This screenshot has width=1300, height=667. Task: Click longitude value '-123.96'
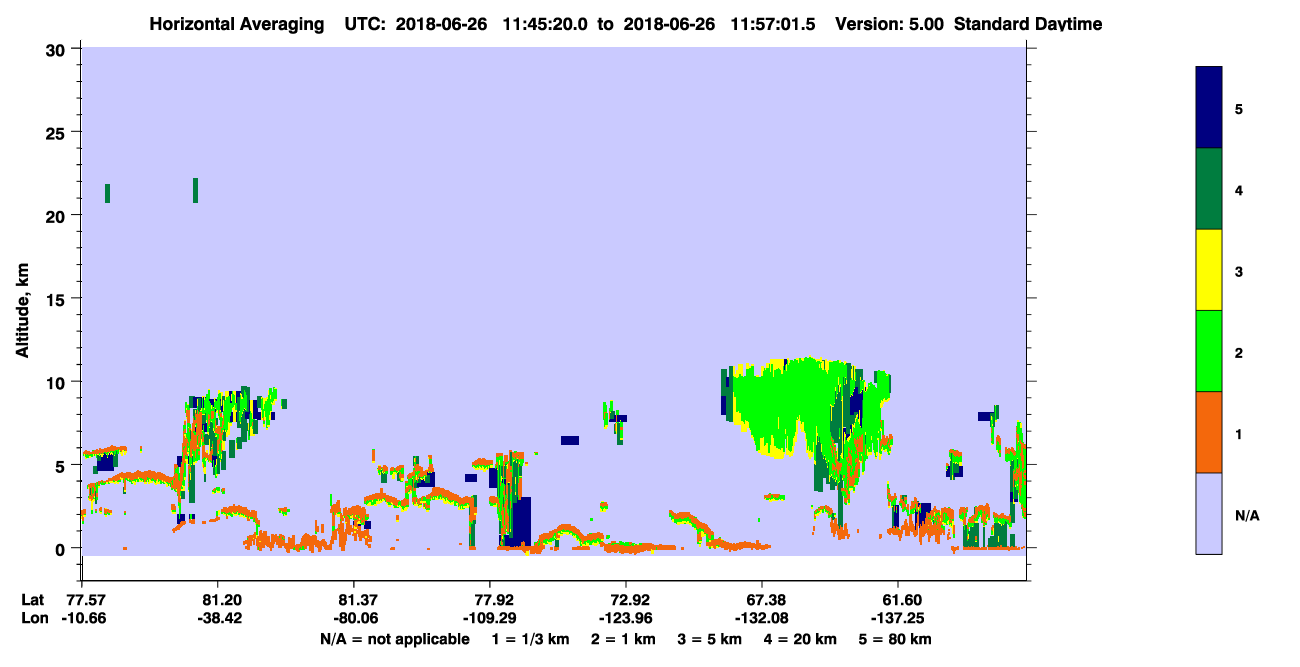click(626, 618)
